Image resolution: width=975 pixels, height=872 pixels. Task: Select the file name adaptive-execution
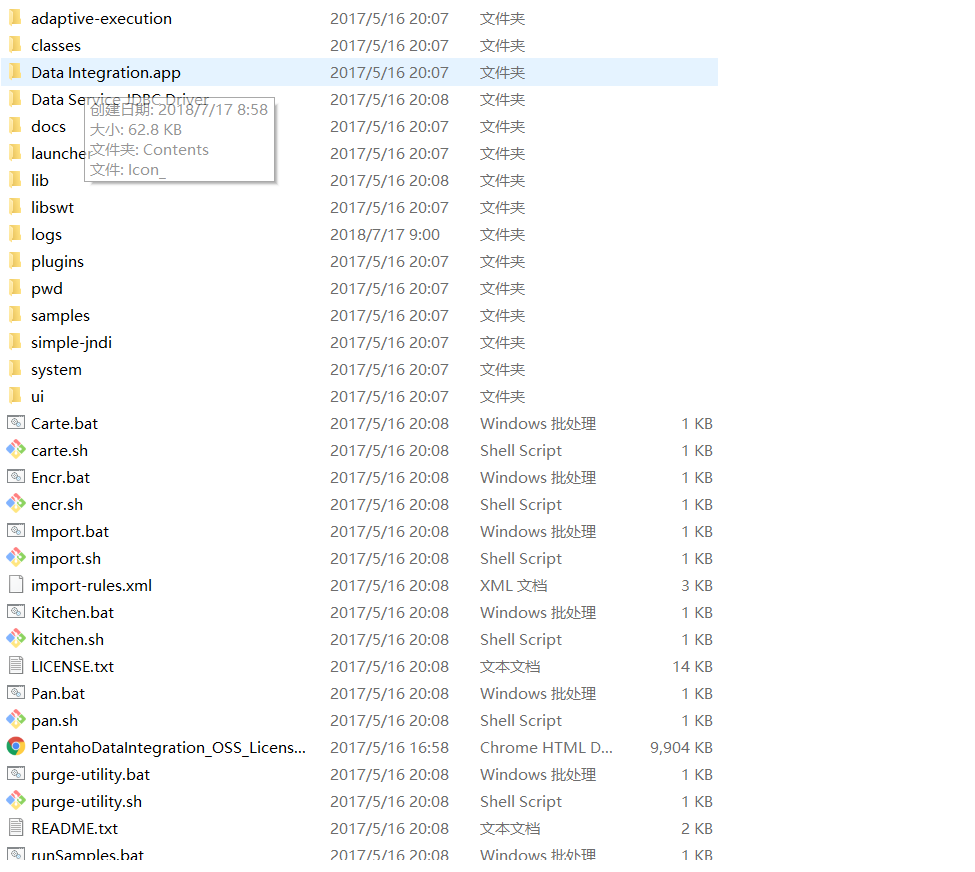point(101,19)
